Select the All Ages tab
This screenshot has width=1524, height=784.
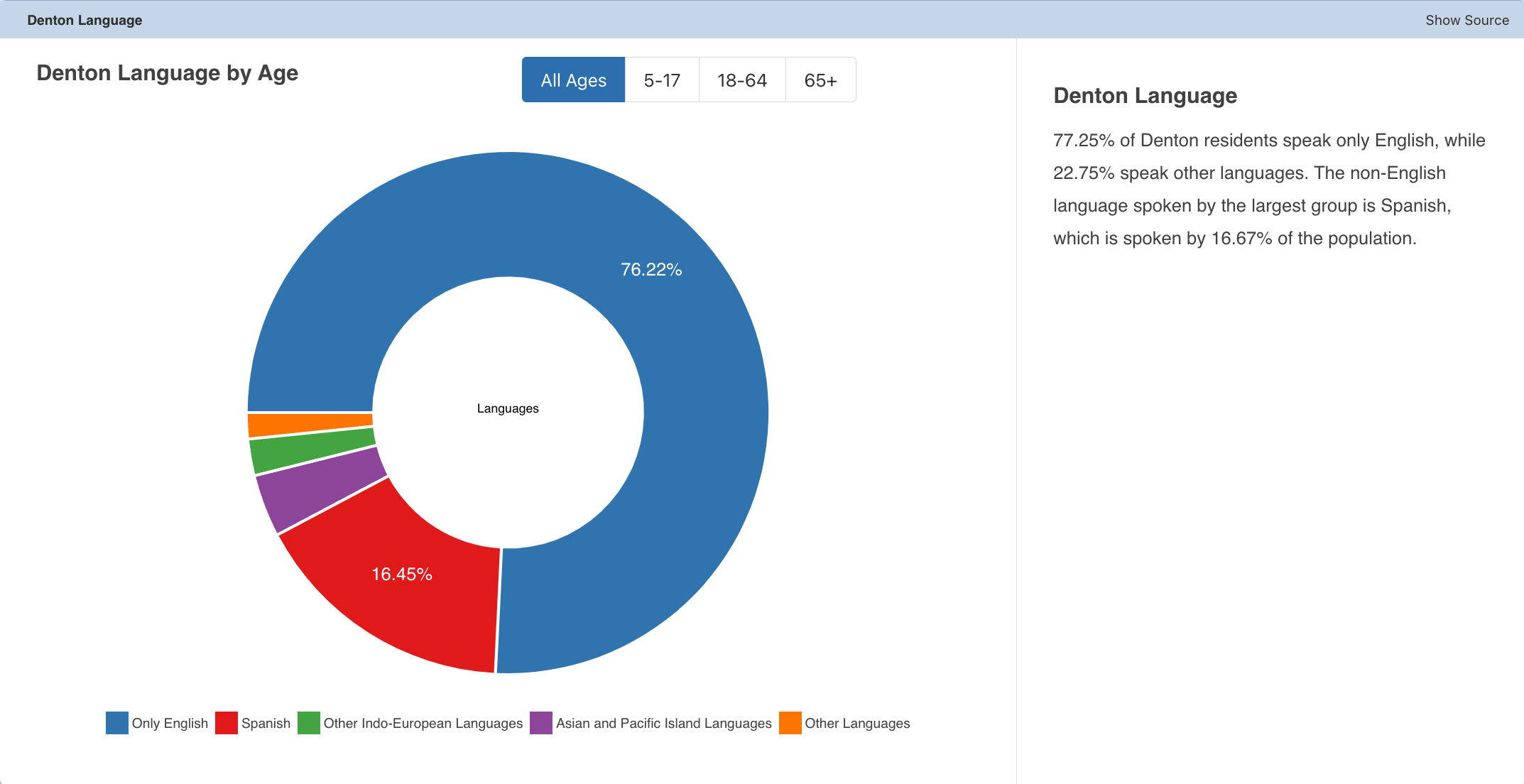[x=573, y=80]
